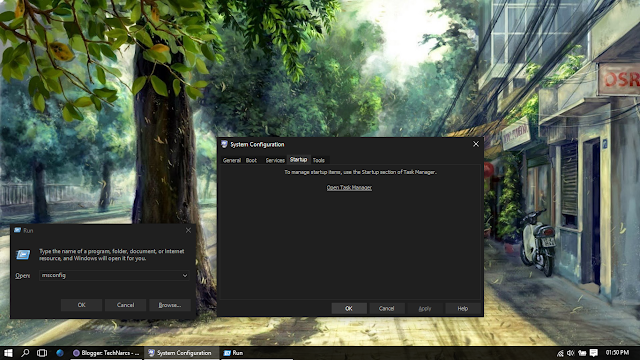Confirm System Configuration with OK
The width and height of the screenshot is (640, 360).
point(349,309)
